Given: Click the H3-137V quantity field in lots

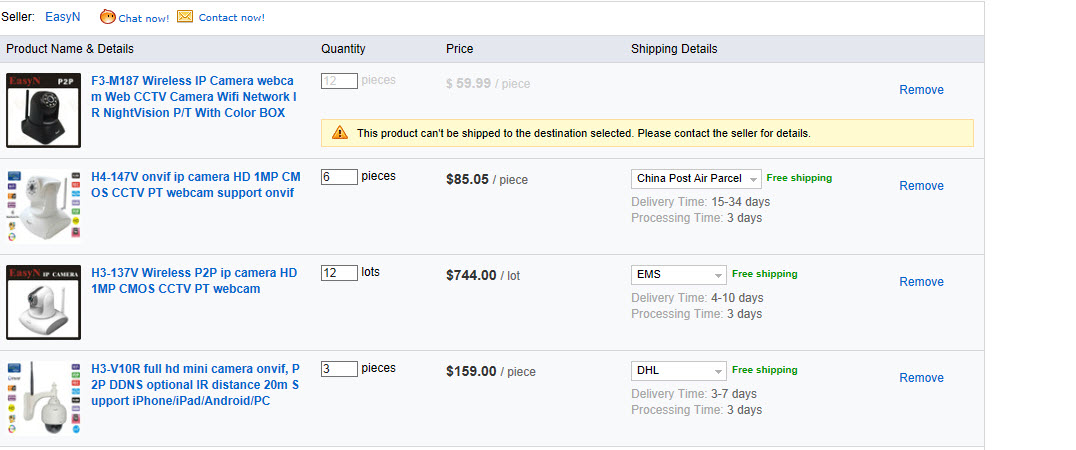Looking at the screenshot, I should click(x=339, y=273).
